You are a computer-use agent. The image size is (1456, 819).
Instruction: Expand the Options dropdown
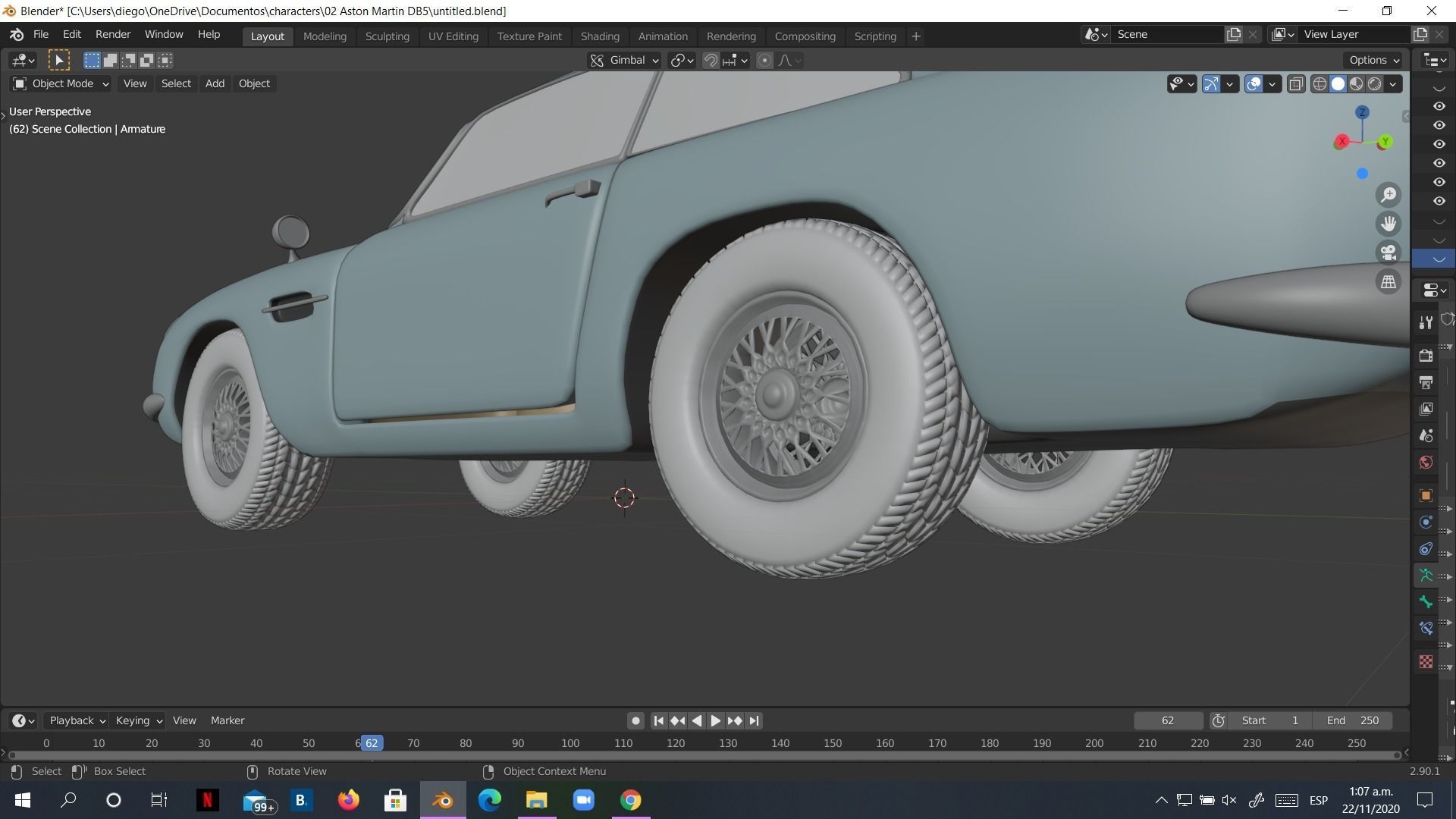[1374, 60]
